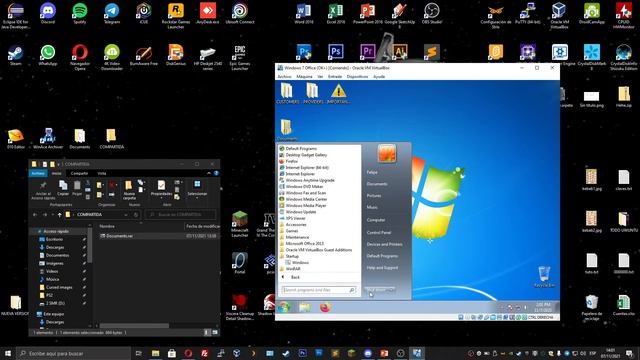640x360 pixels.
Task: Click Anclar al Acceso rápido in the ribbon
Action: (x=43, y=190)
